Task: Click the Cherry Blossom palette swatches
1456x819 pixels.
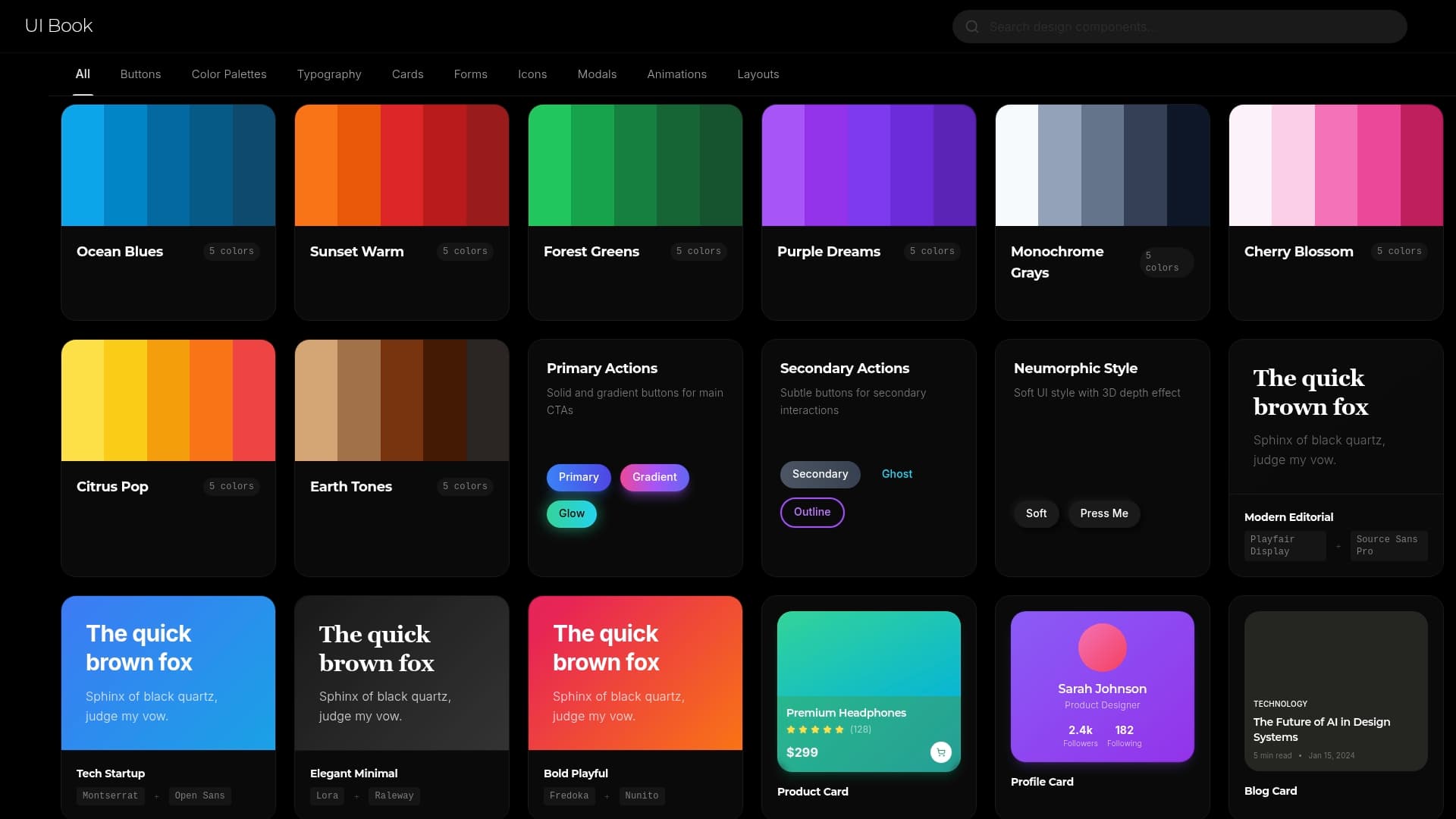Action: [1335, 164]
